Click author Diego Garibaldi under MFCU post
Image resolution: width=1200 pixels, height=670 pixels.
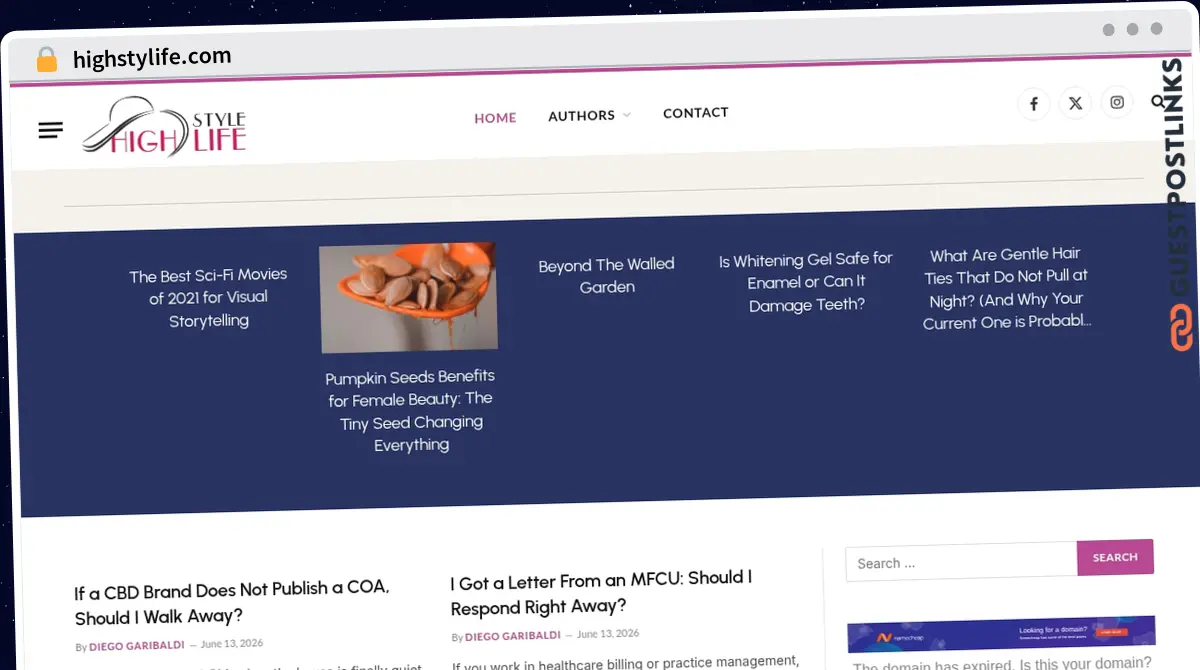pyautogui.click(x=512, y=636)
